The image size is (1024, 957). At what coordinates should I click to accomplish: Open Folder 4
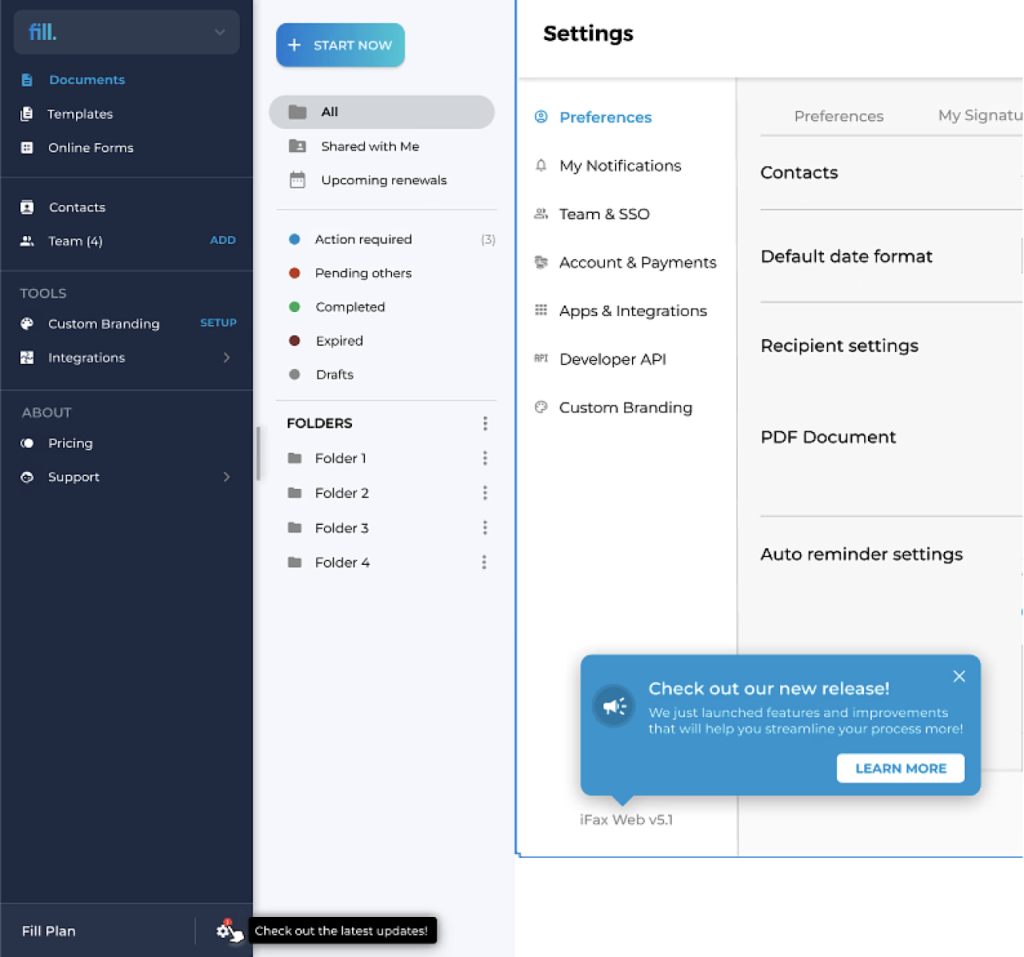coord(342,562)
